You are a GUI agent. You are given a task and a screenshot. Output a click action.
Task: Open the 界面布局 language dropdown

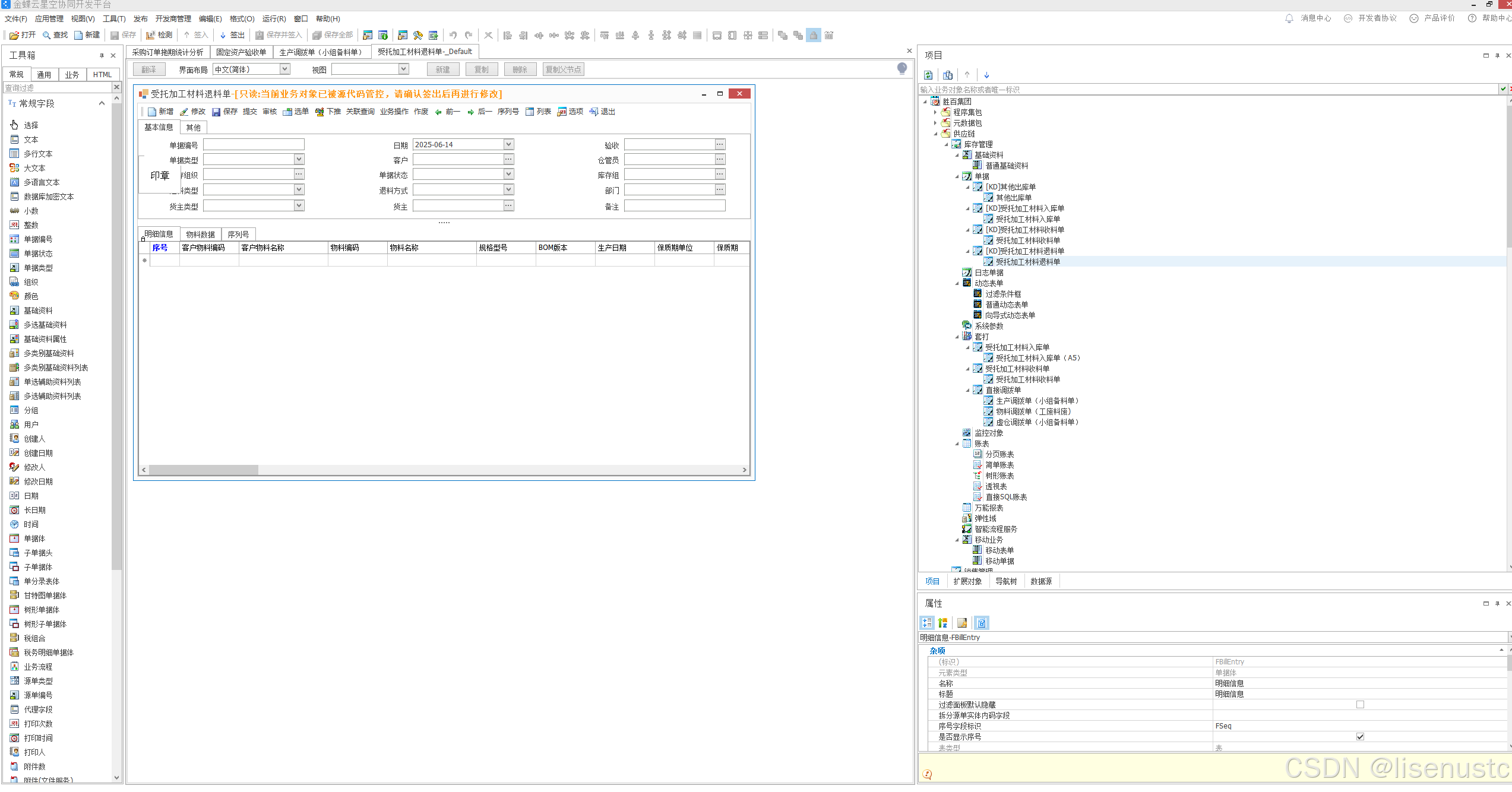(285, 69)
